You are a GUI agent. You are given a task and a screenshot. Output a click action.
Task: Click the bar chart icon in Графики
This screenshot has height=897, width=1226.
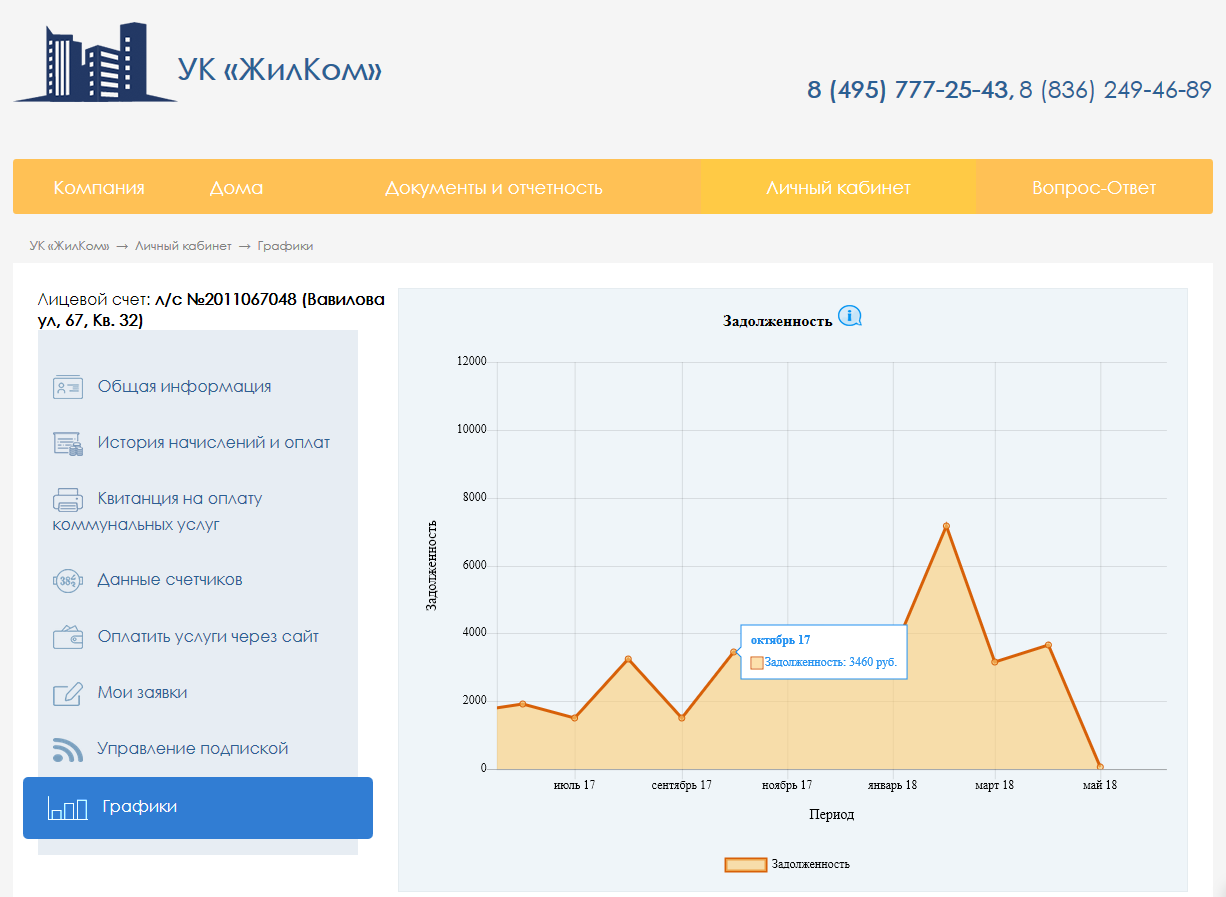[68, 808]
